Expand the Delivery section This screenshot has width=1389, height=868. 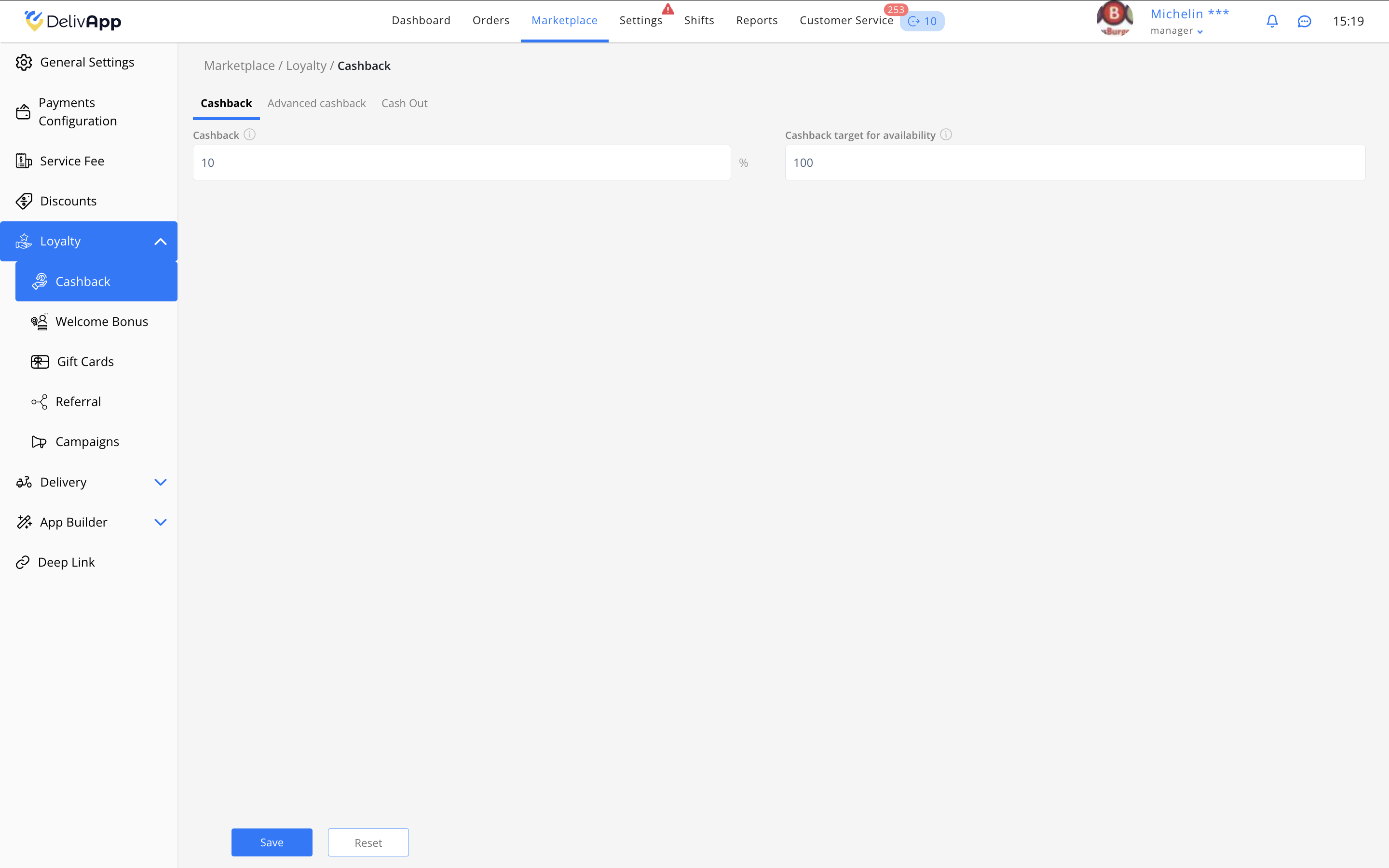(161, 482)
